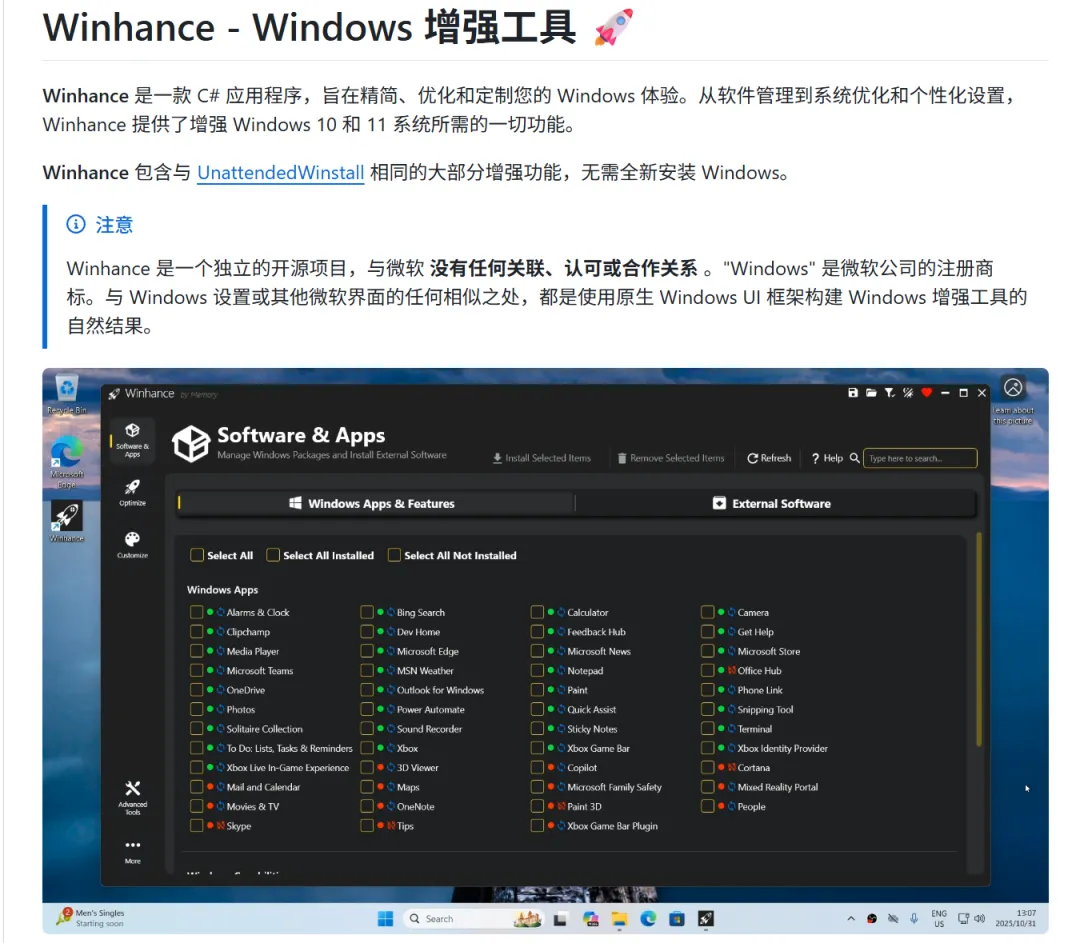1080x943 pixels.
Task: Check the Select All checkbox
Action: click(197, 555)
